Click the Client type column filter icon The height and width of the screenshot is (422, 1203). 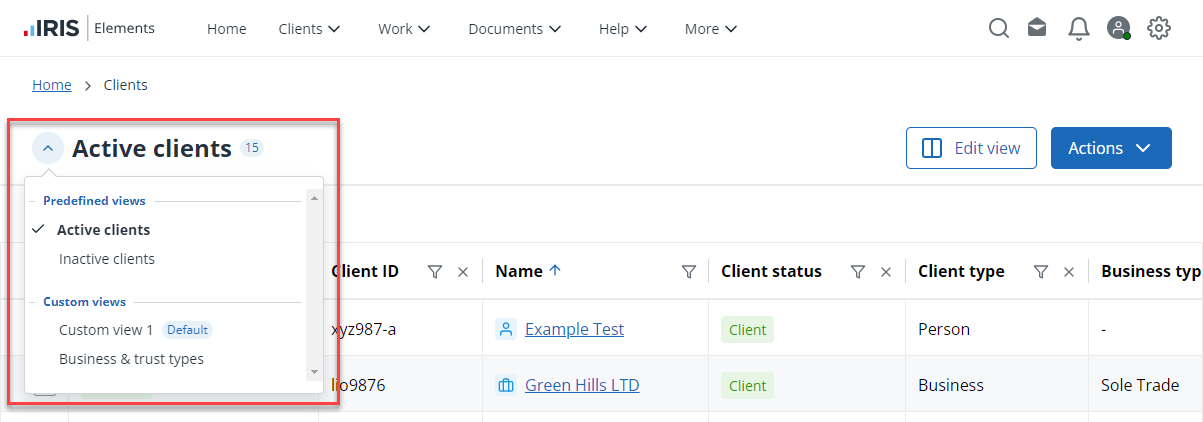click(1041, 272)
